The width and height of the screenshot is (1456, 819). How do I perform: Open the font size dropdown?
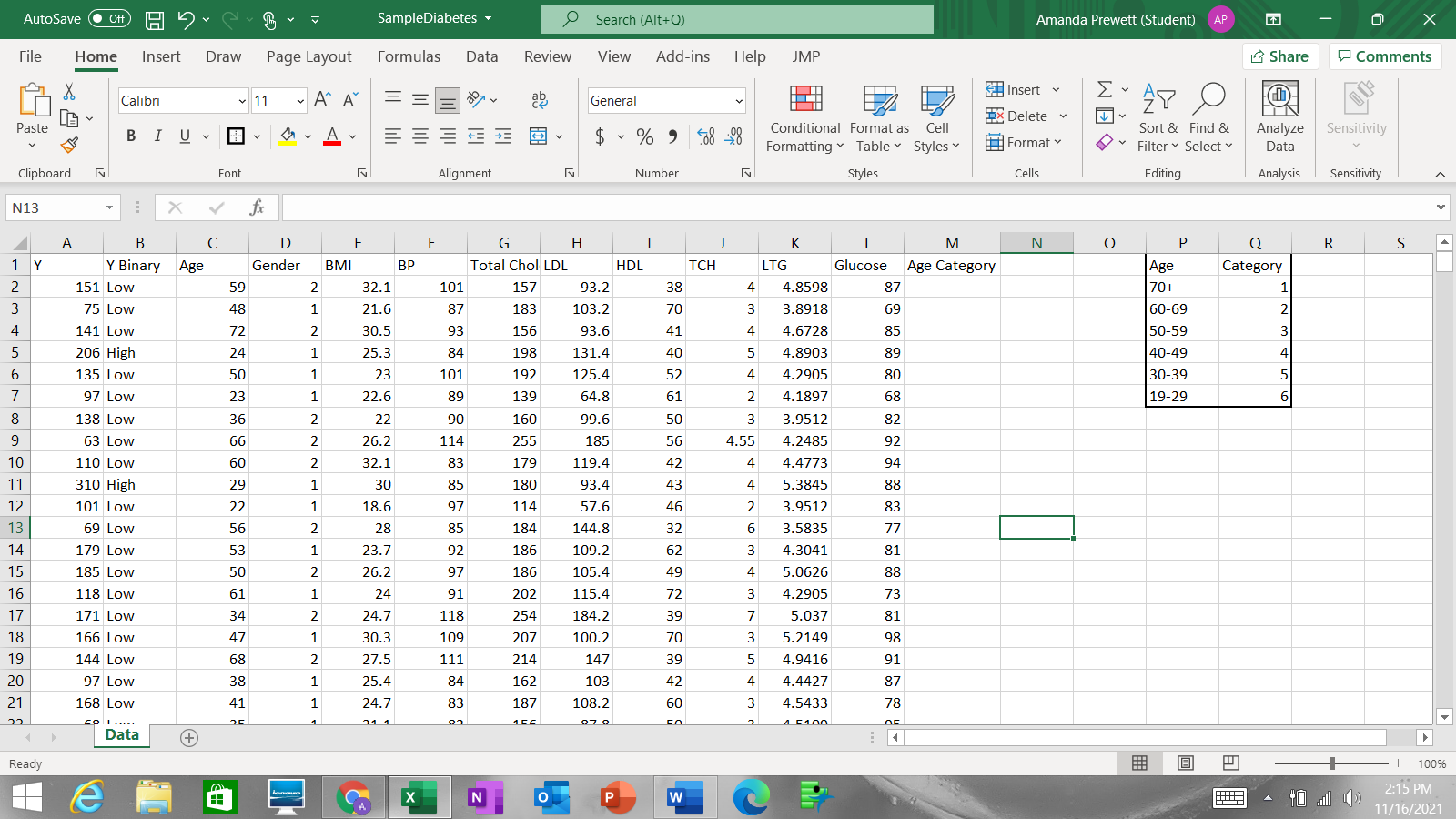coord(300,101)
